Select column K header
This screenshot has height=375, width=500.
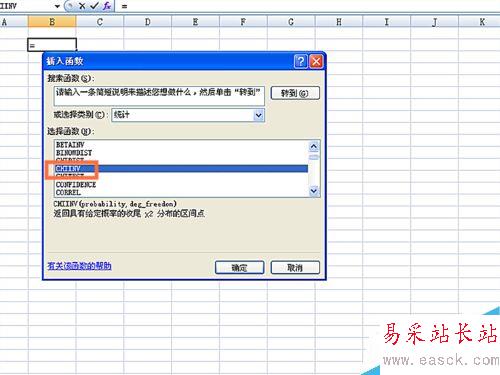point(480,22)
